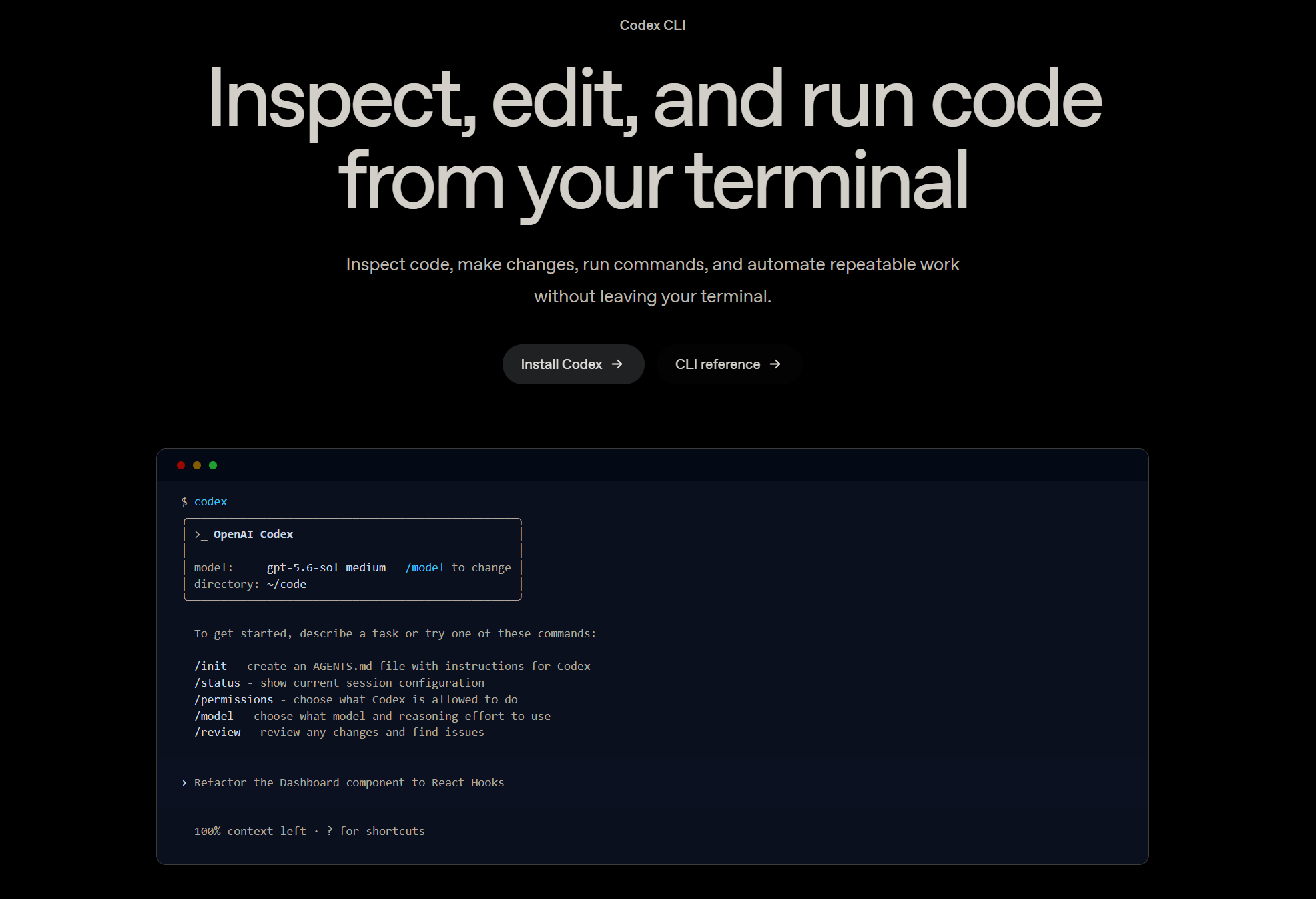Screen dimensions: 1316x899
Task: Click the 'To get started, describe a task' line
Action: (395, 633)
